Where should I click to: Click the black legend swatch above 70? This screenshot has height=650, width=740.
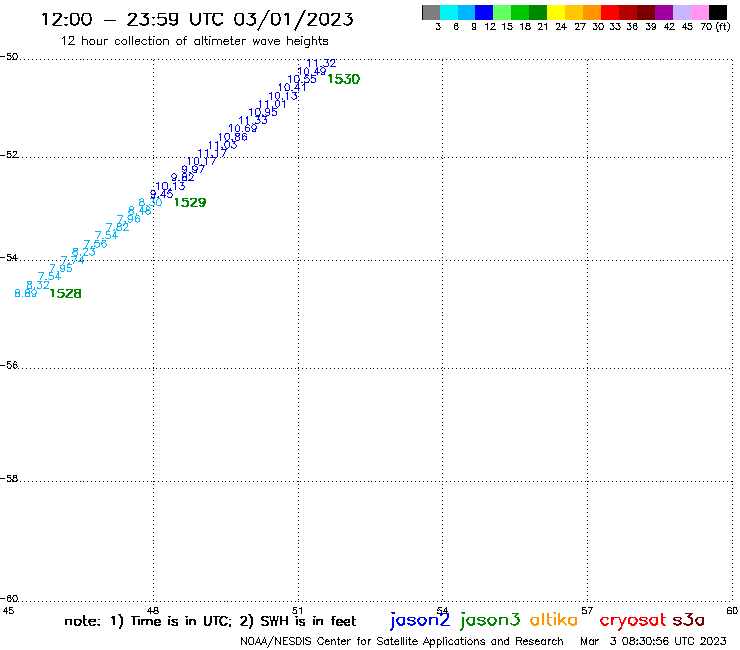(x=718, y=12)
